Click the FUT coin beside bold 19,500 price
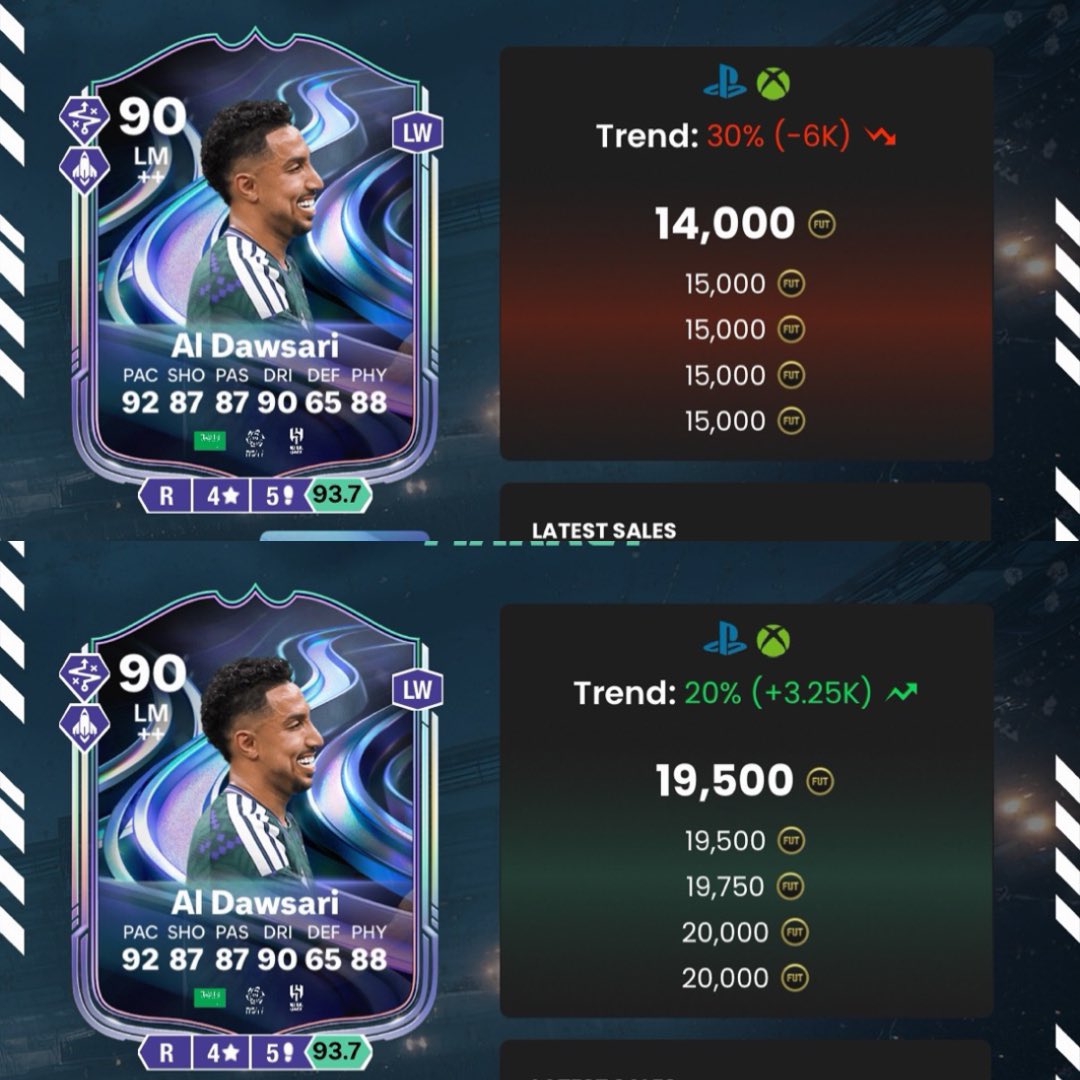Image resolution: width=1080 pixels, height=1080 pixels. tap(820, 781)
